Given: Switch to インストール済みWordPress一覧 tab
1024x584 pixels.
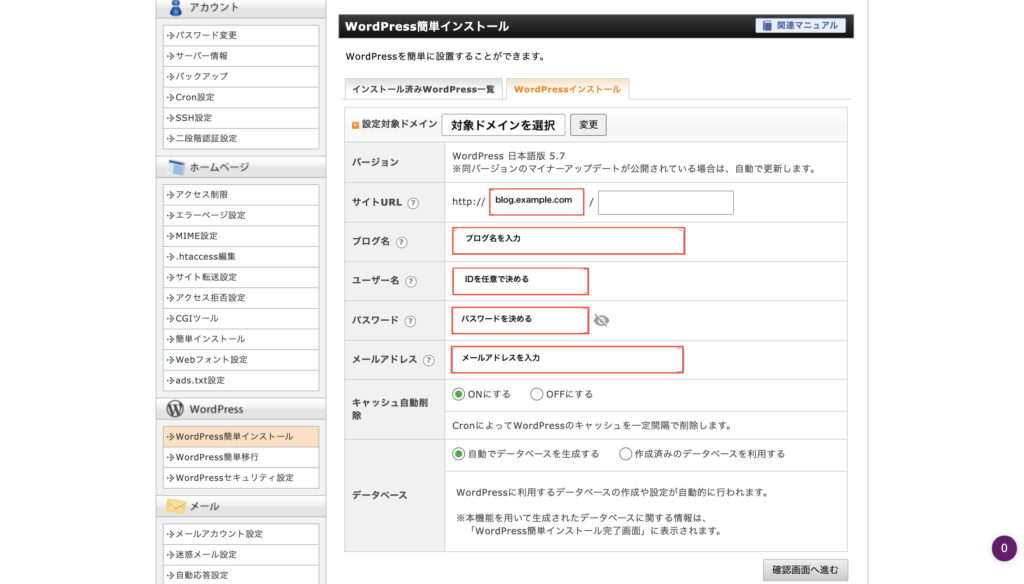Looking at the screenshot, I should [x=423, y=89].
